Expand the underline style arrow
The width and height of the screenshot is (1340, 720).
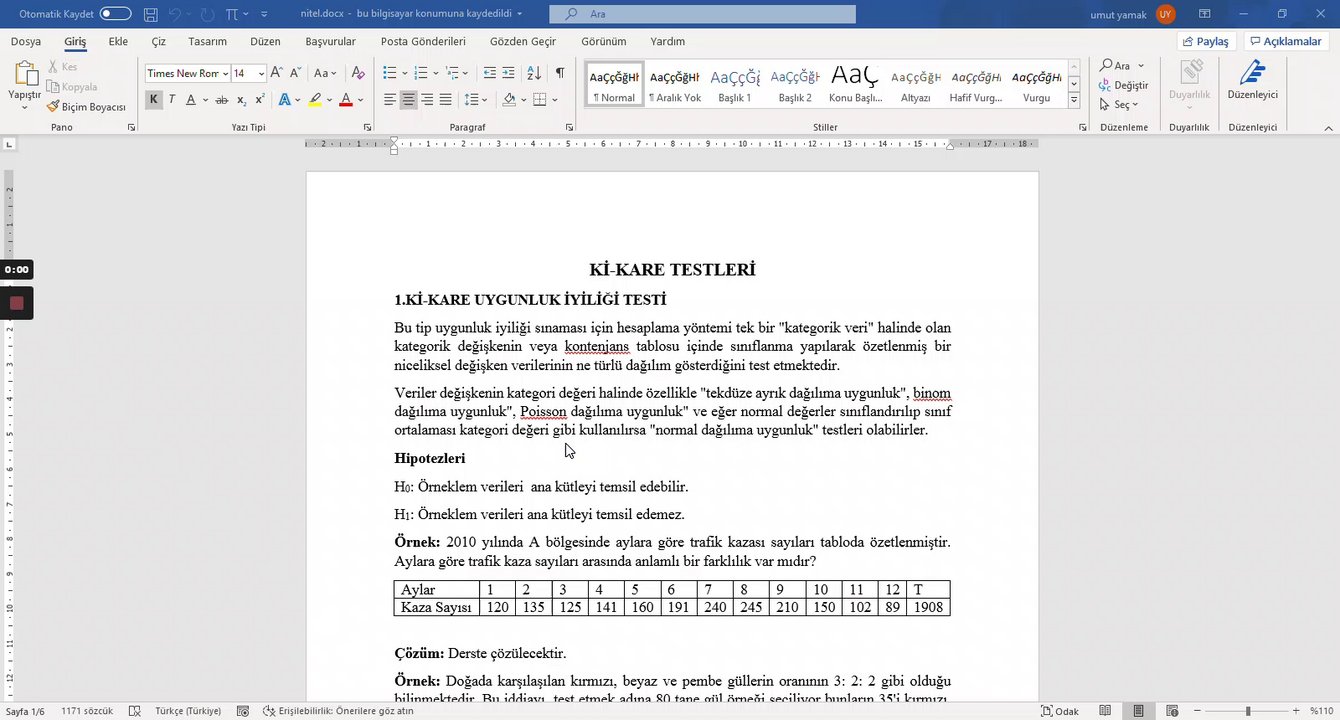206,99
